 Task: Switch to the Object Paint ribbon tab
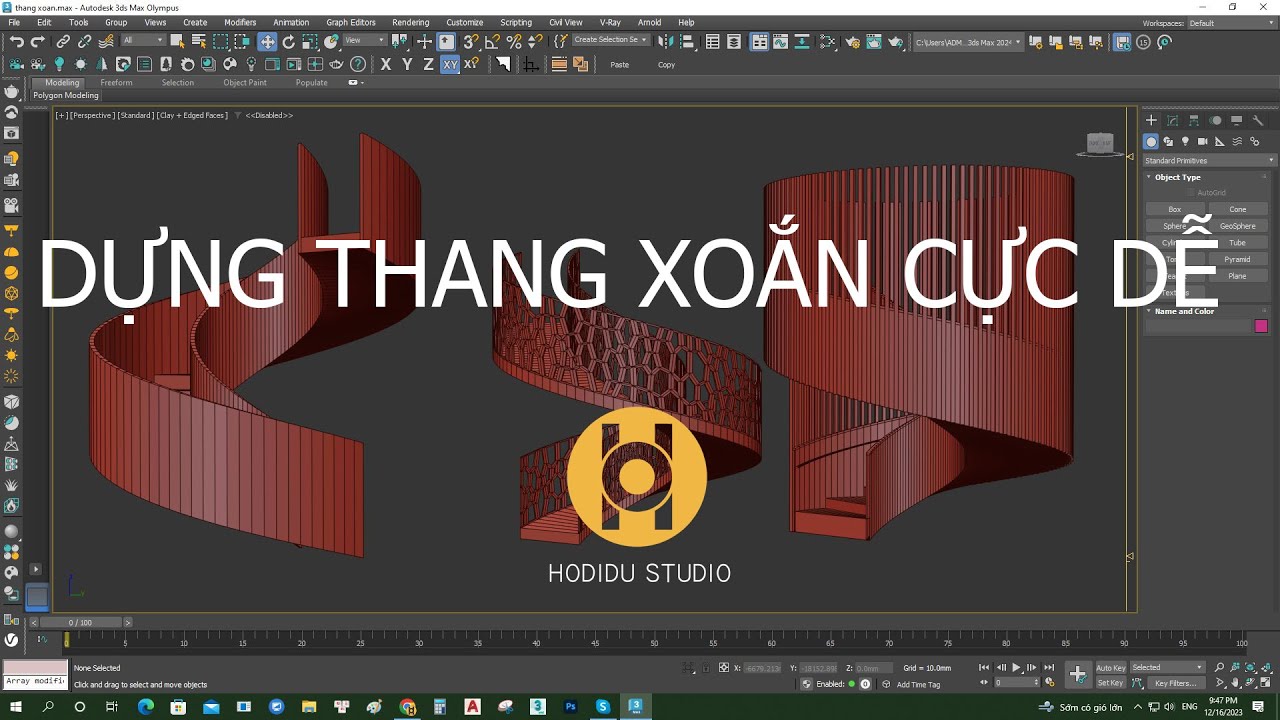click(245, 83)
